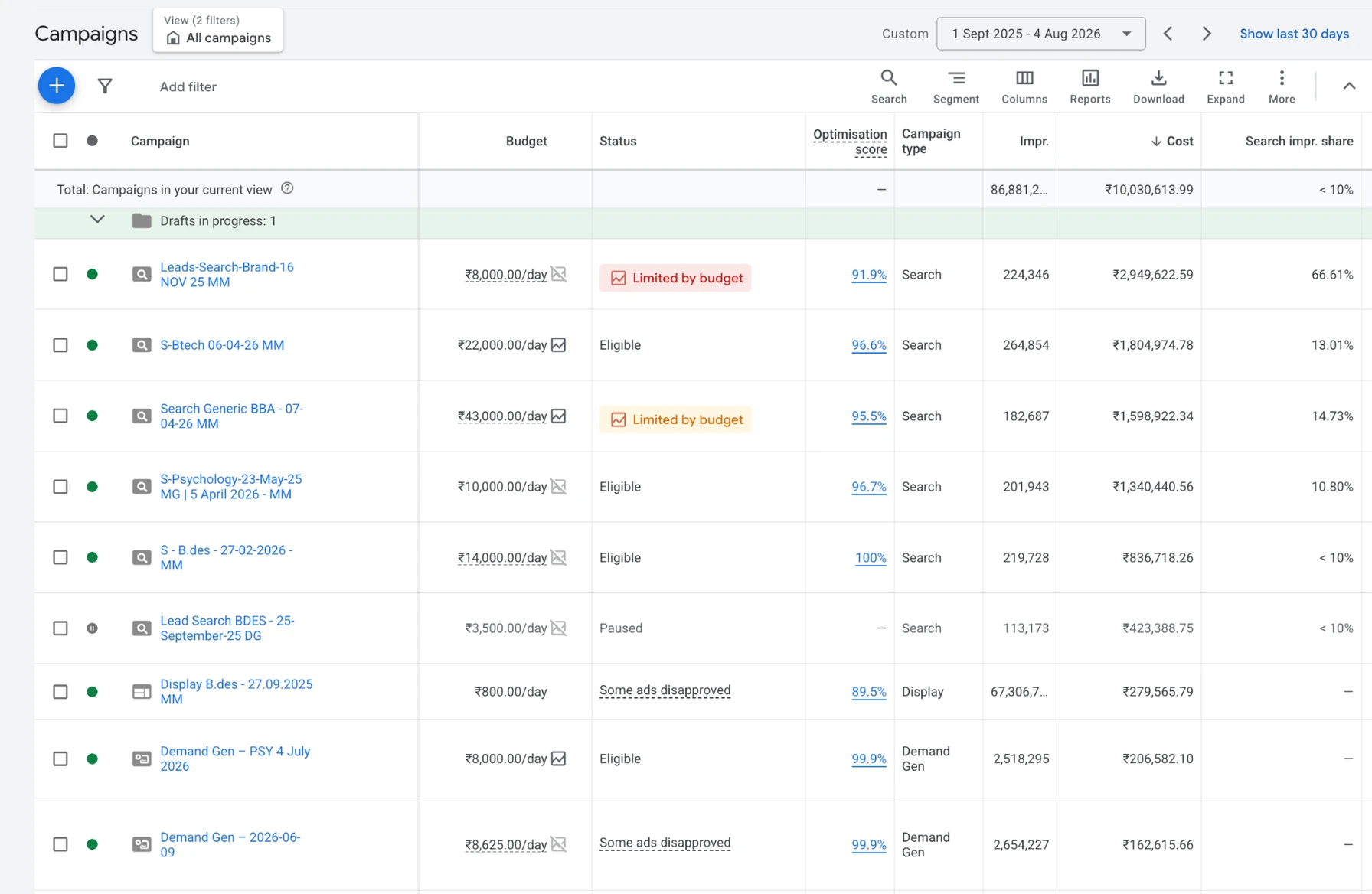Click budget chart icon for Demand Gen 2026-06-09
Screen dimensions: 1372x894
point(559,844)
